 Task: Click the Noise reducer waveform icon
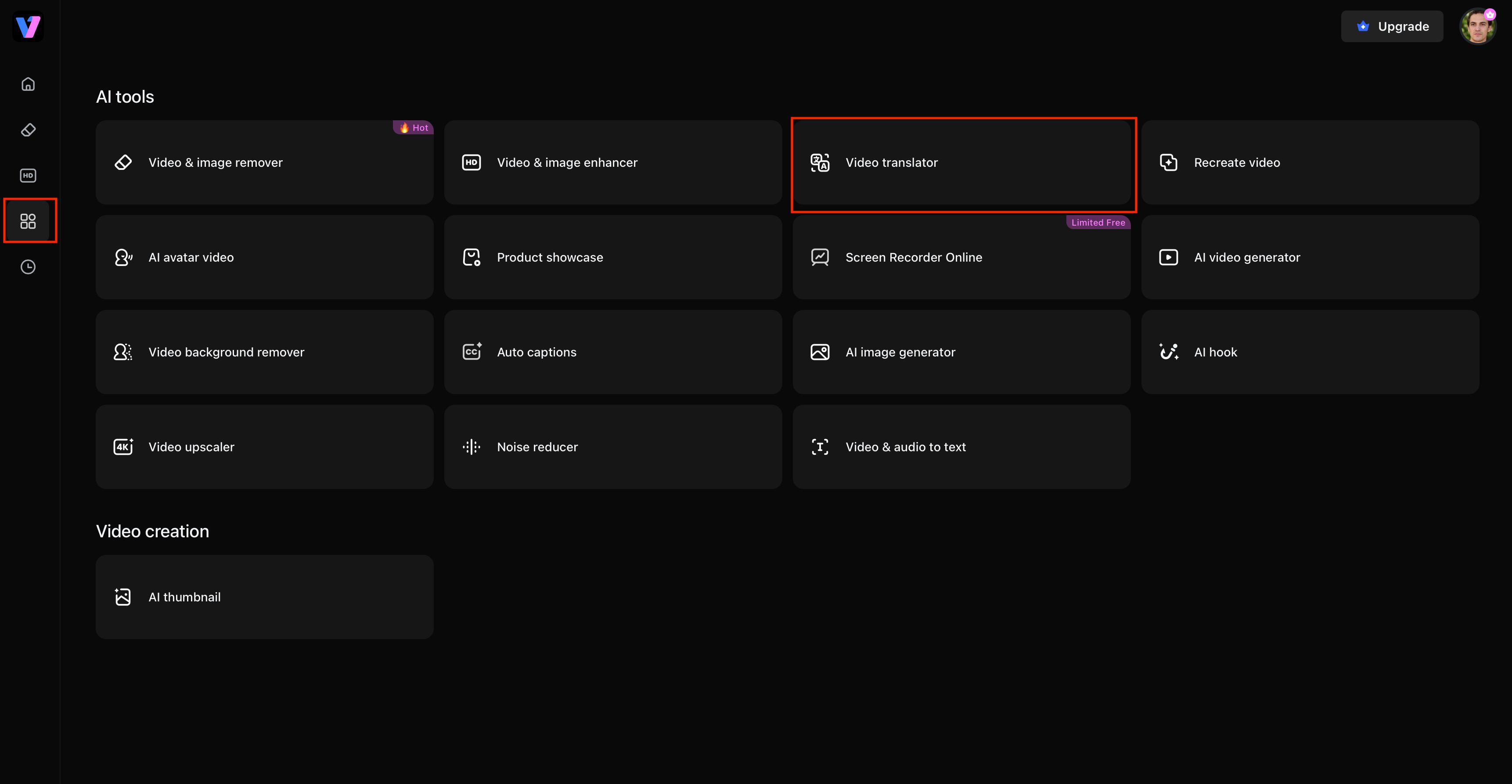(x=472, y=447)
